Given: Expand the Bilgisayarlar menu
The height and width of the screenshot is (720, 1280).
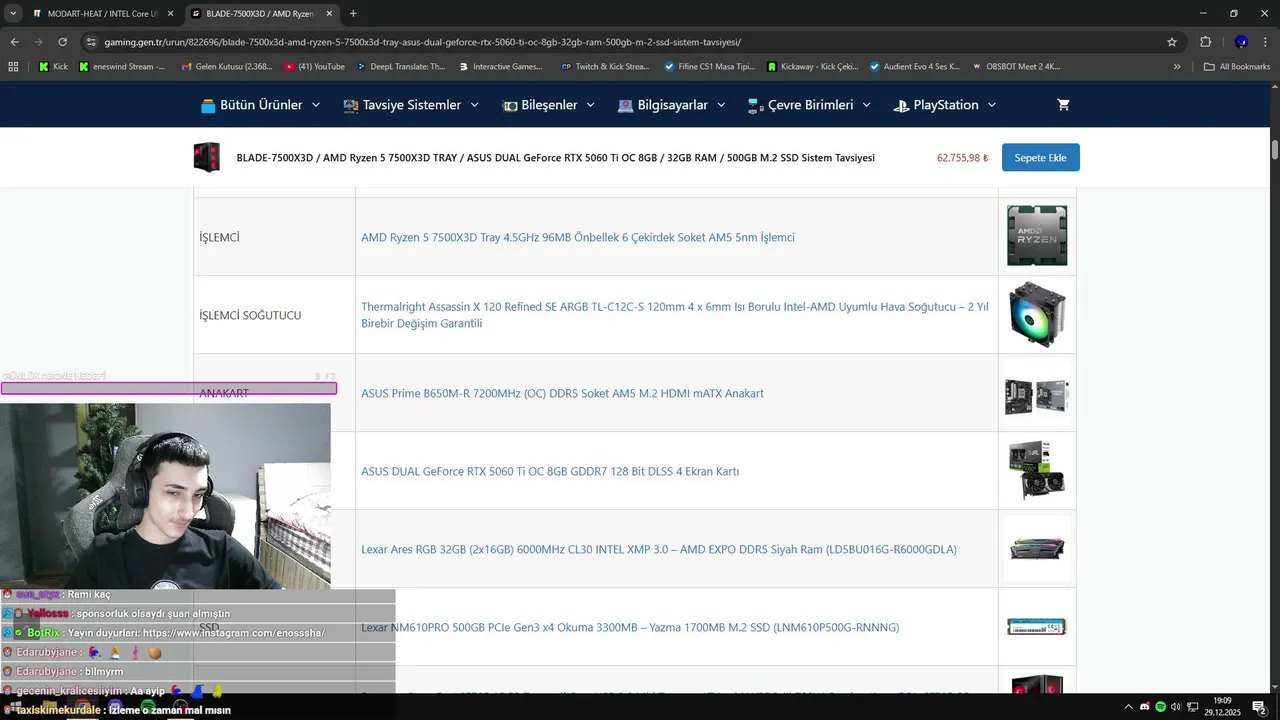Looking at the screenshot, I should 671,105.
